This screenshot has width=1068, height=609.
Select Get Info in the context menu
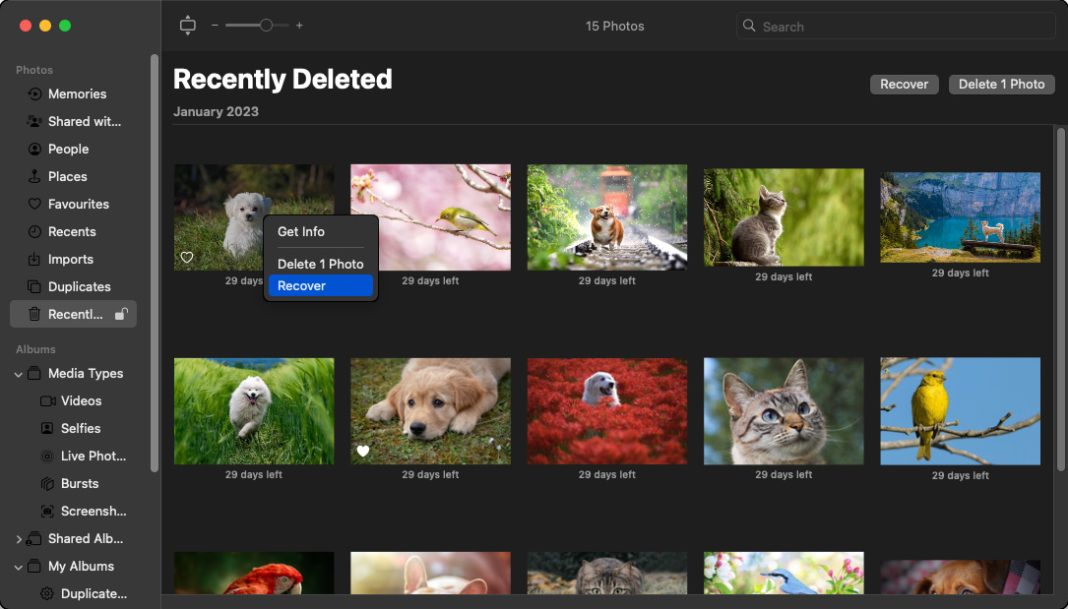pos(301,231)
